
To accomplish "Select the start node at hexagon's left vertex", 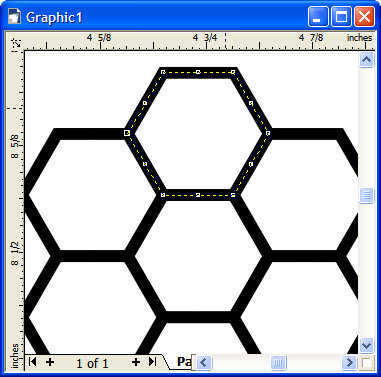I will tap(127, 133).
